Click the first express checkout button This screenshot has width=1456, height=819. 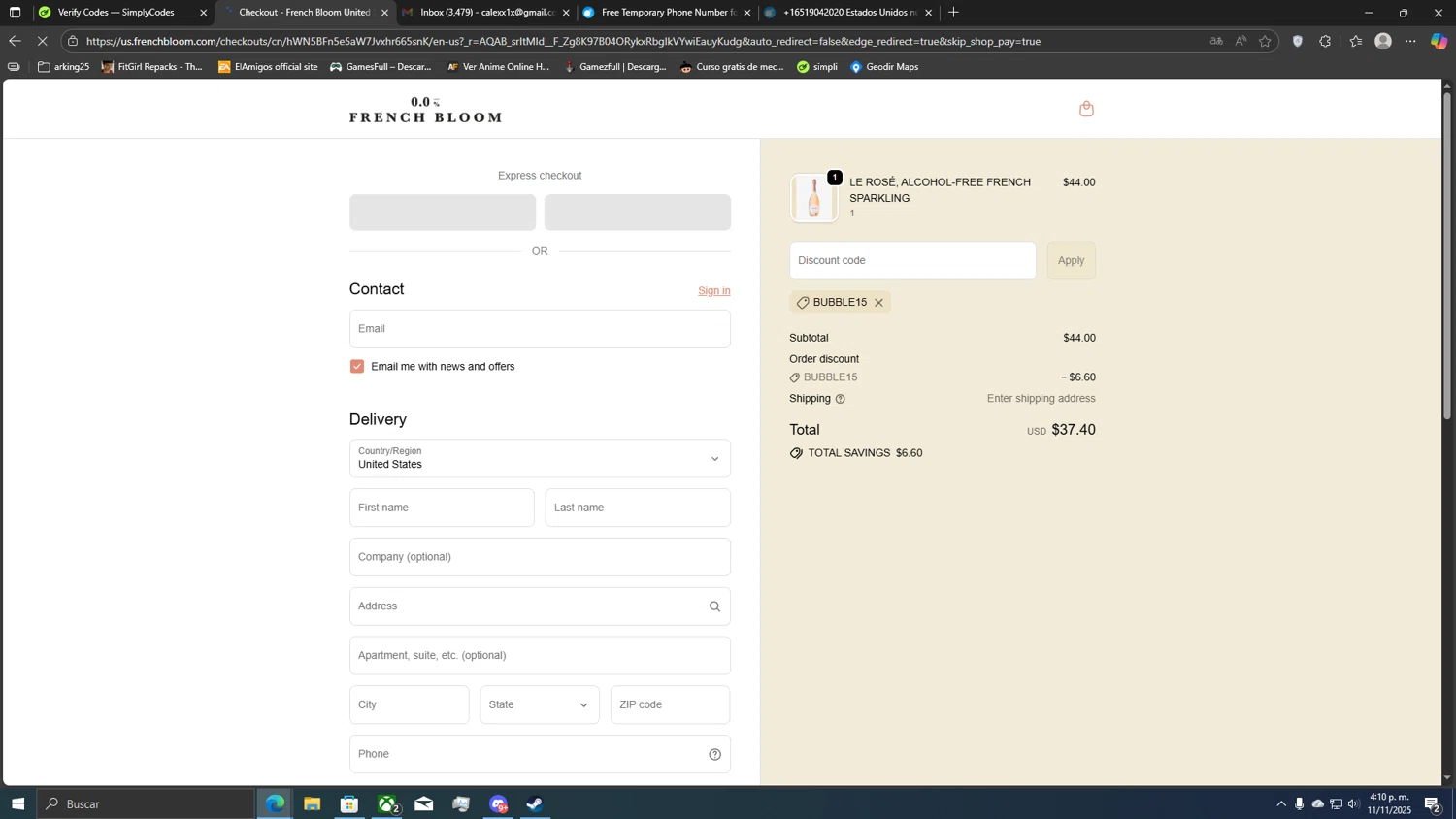[443, 213]
